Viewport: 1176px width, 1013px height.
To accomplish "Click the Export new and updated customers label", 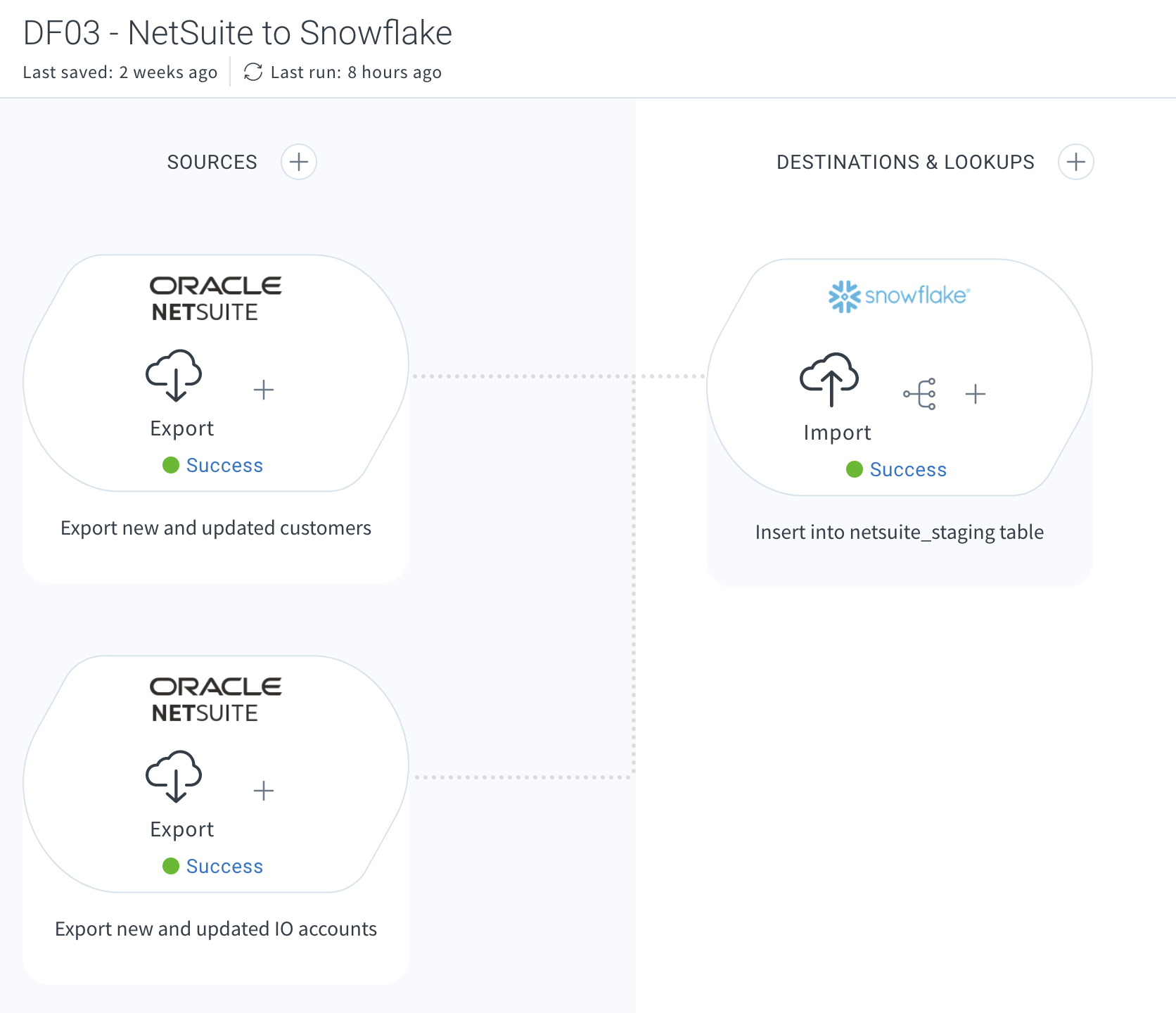I will (216, 528).
